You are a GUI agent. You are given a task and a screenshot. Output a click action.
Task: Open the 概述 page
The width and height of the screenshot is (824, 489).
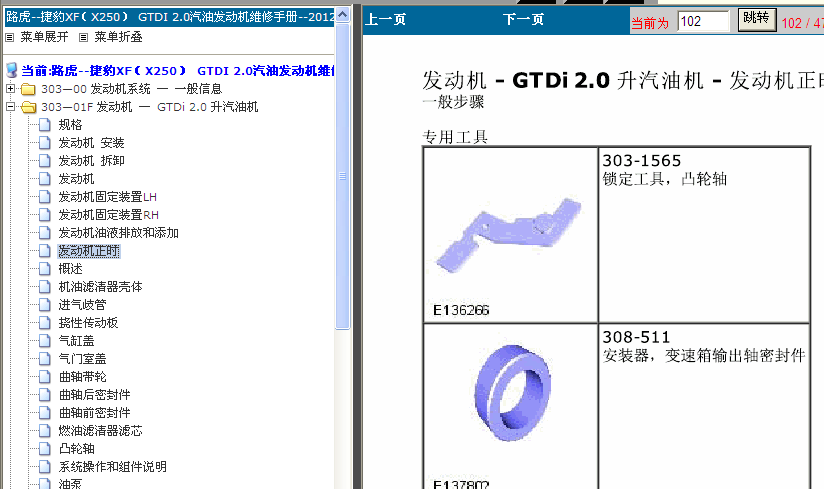coord(70,269)
